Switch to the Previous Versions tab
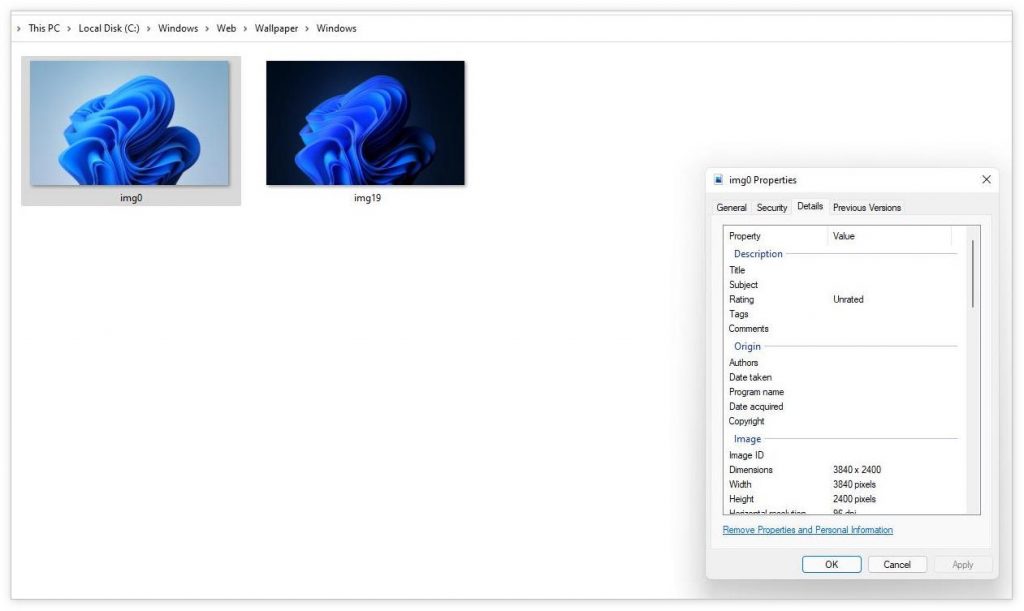The image size is (1024, 611). (865, 207)
